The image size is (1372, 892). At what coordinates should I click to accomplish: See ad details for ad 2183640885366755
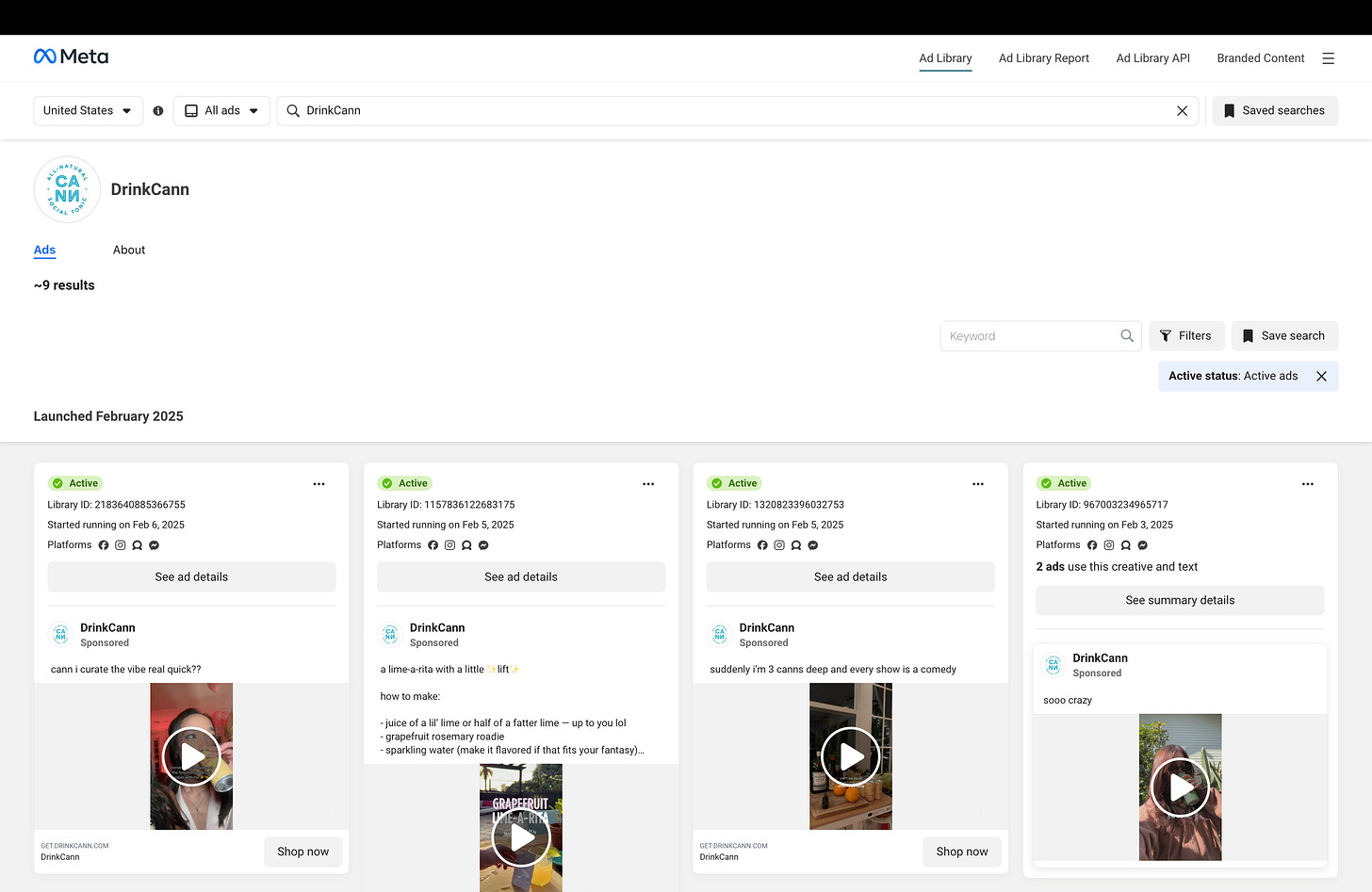[191, 577]
